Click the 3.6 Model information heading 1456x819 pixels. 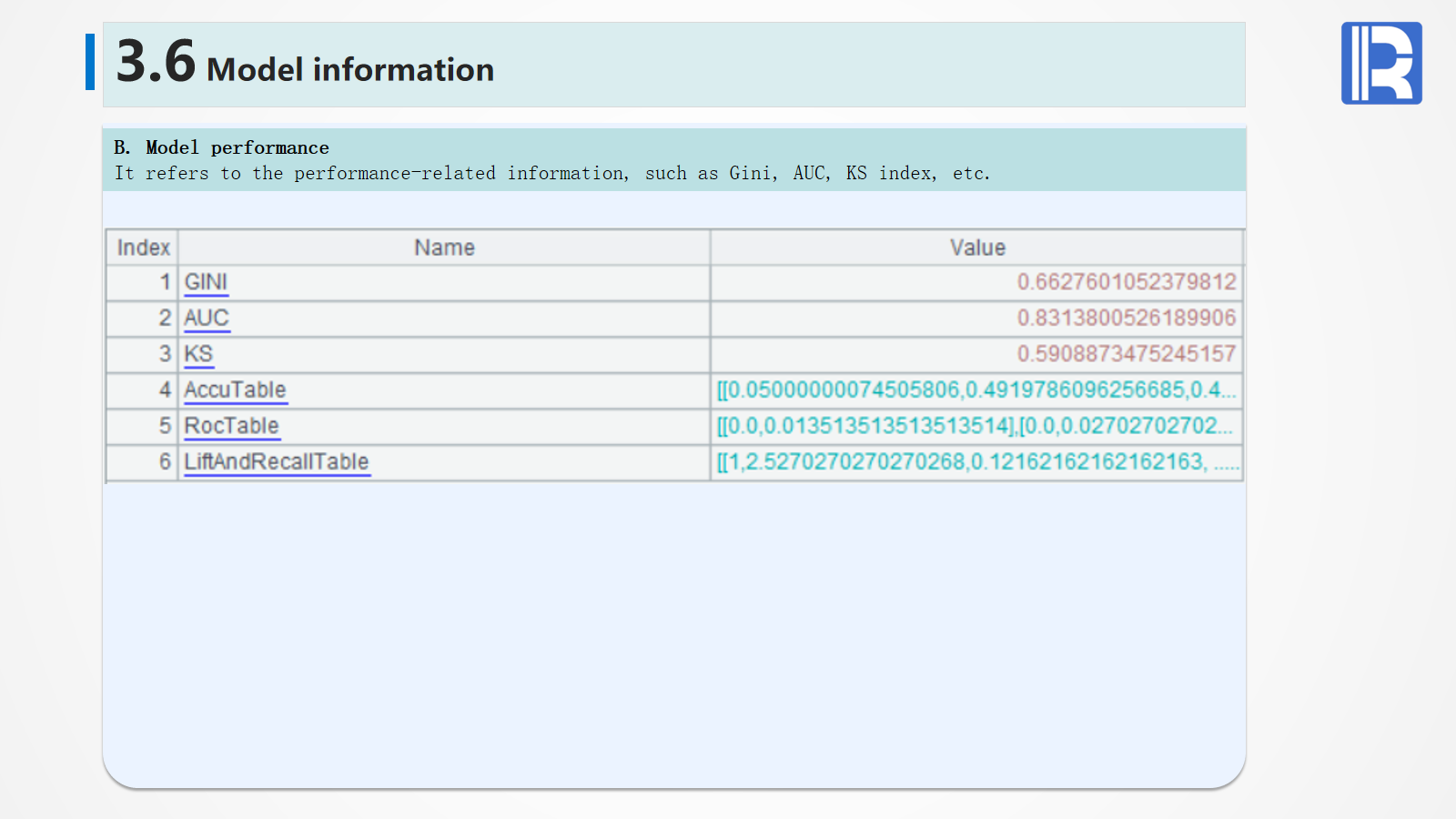306,64
